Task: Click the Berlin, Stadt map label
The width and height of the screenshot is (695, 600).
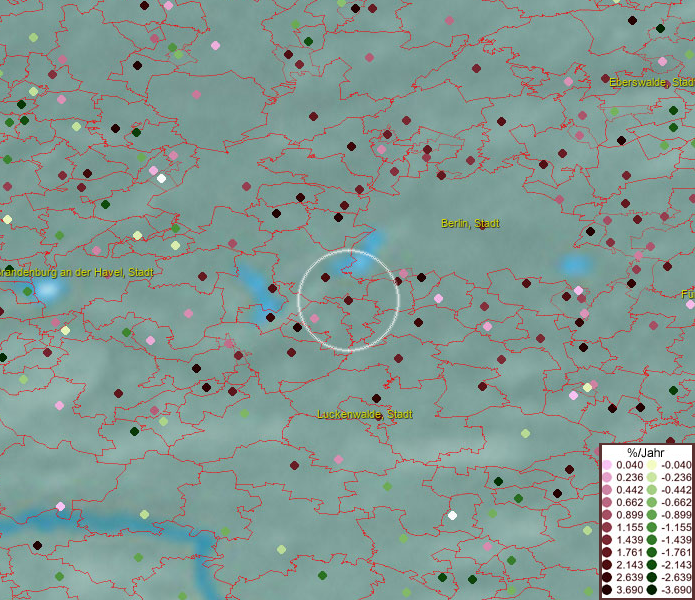Action: (470, 223)
